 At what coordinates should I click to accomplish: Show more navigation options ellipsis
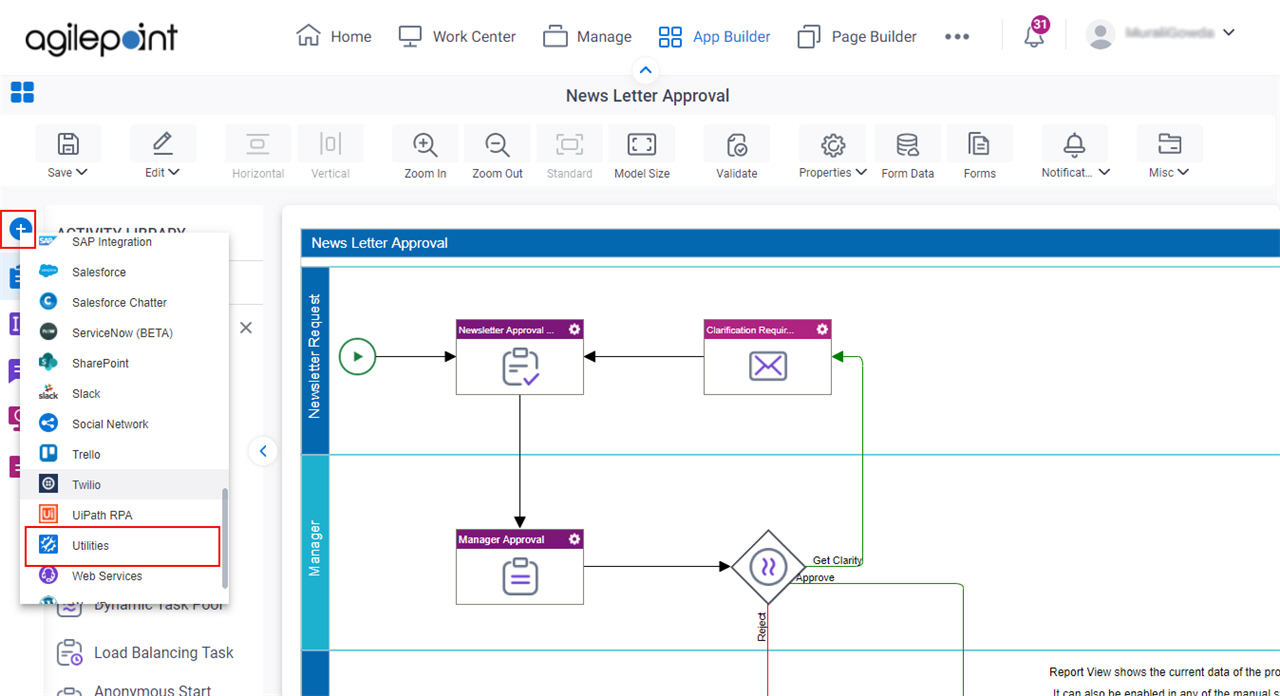[957, 36]
